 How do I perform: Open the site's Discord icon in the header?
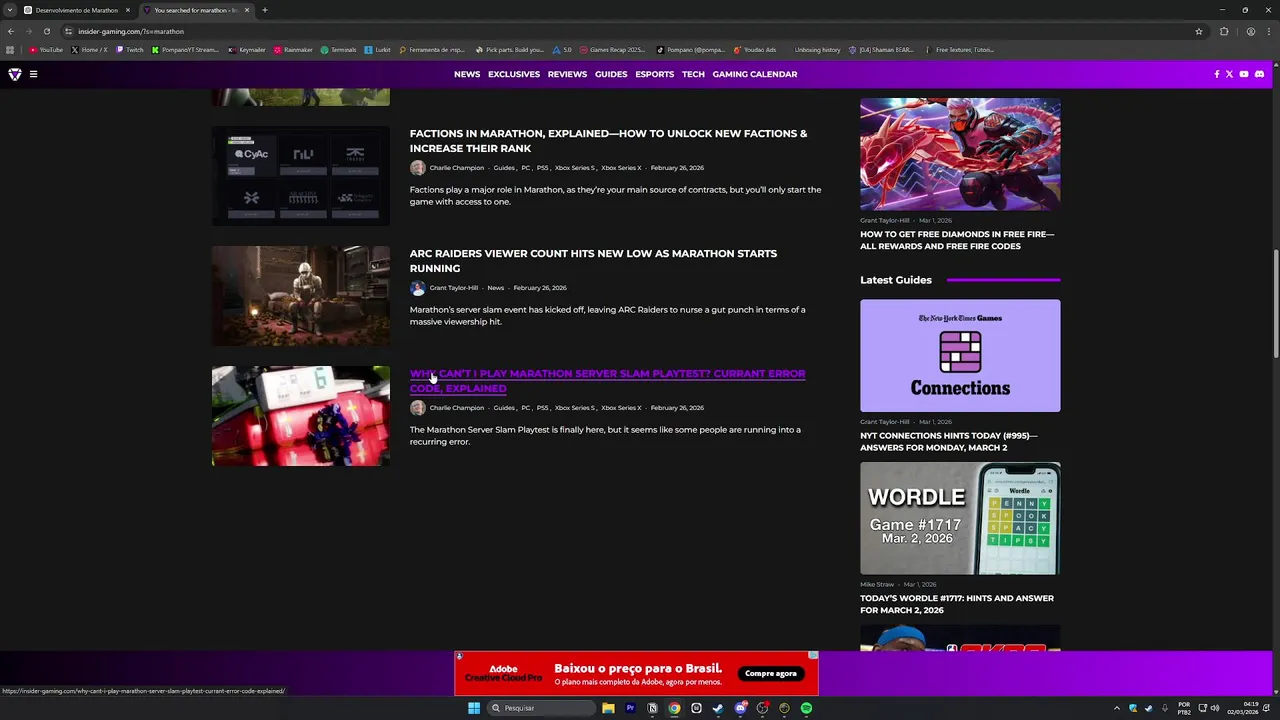(x=1259, y=74)
